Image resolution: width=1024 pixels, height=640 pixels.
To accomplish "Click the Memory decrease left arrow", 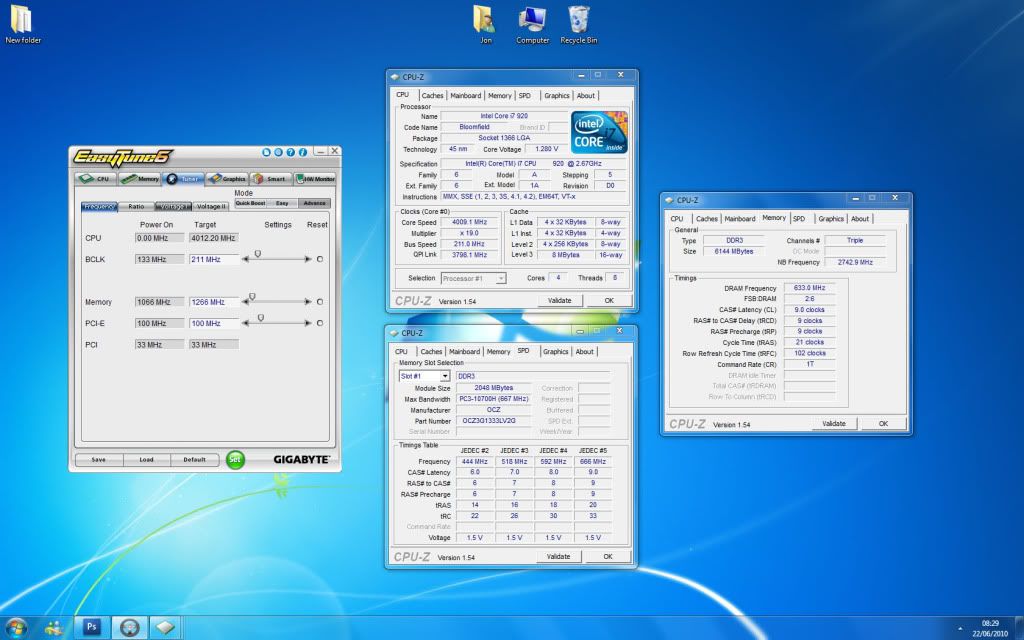I will (x=246, y=302).
